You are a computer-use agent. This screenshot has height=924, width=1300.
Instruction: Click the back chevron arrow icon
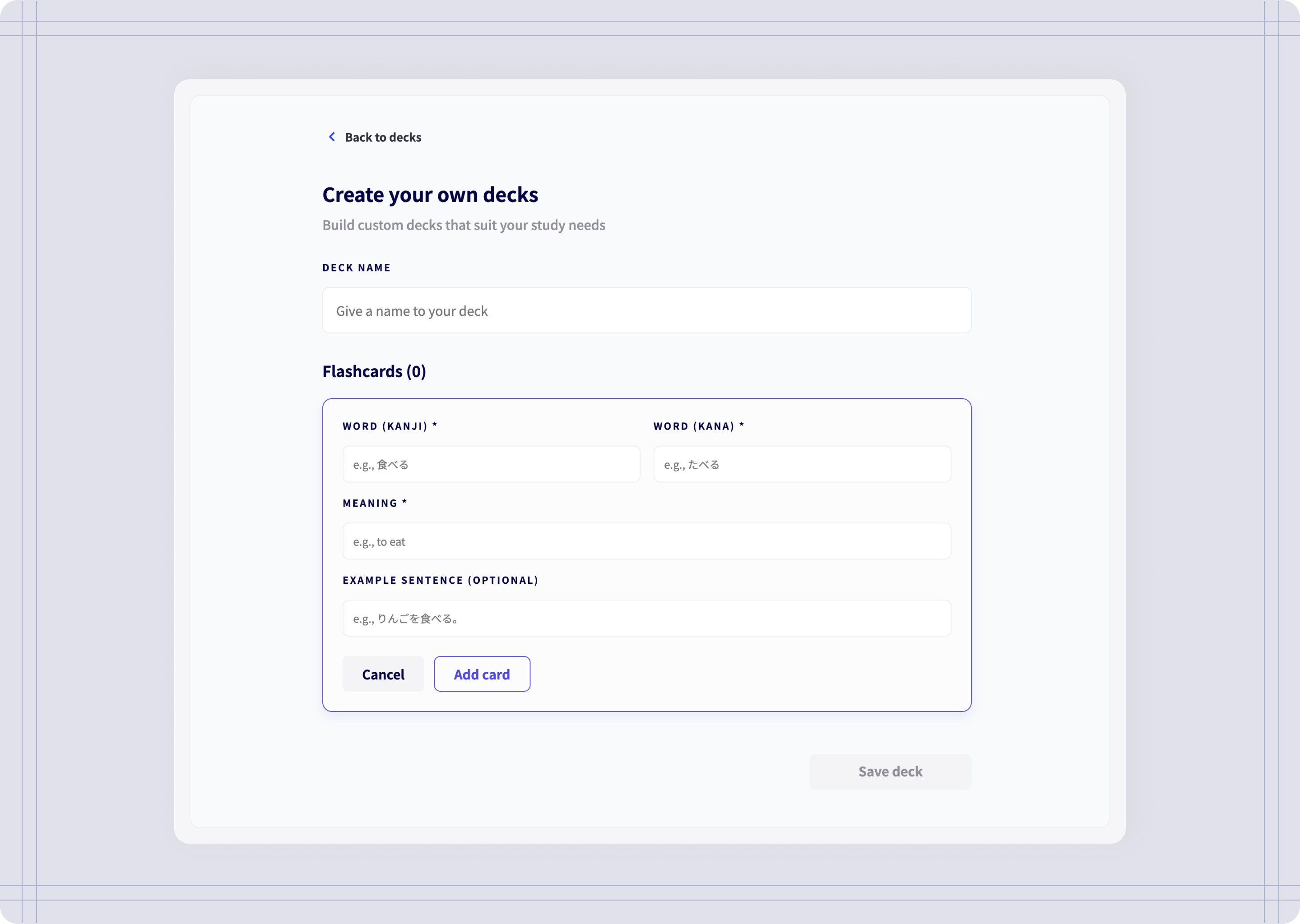click(332, 137)
